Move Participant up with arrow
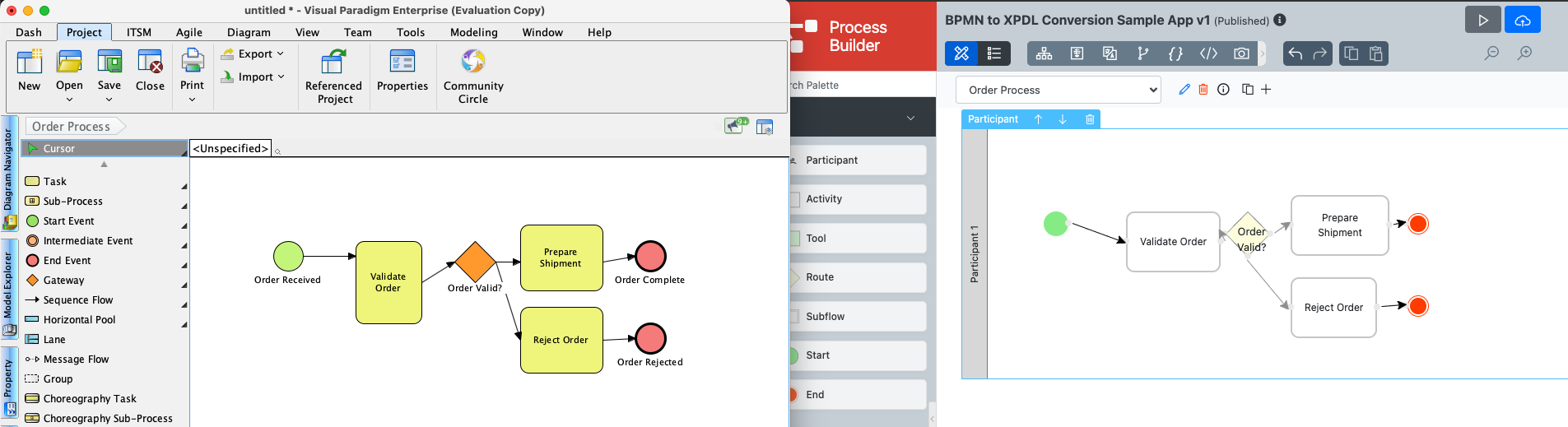This screenshot has height=427, width=1568. pos(1039,119)
